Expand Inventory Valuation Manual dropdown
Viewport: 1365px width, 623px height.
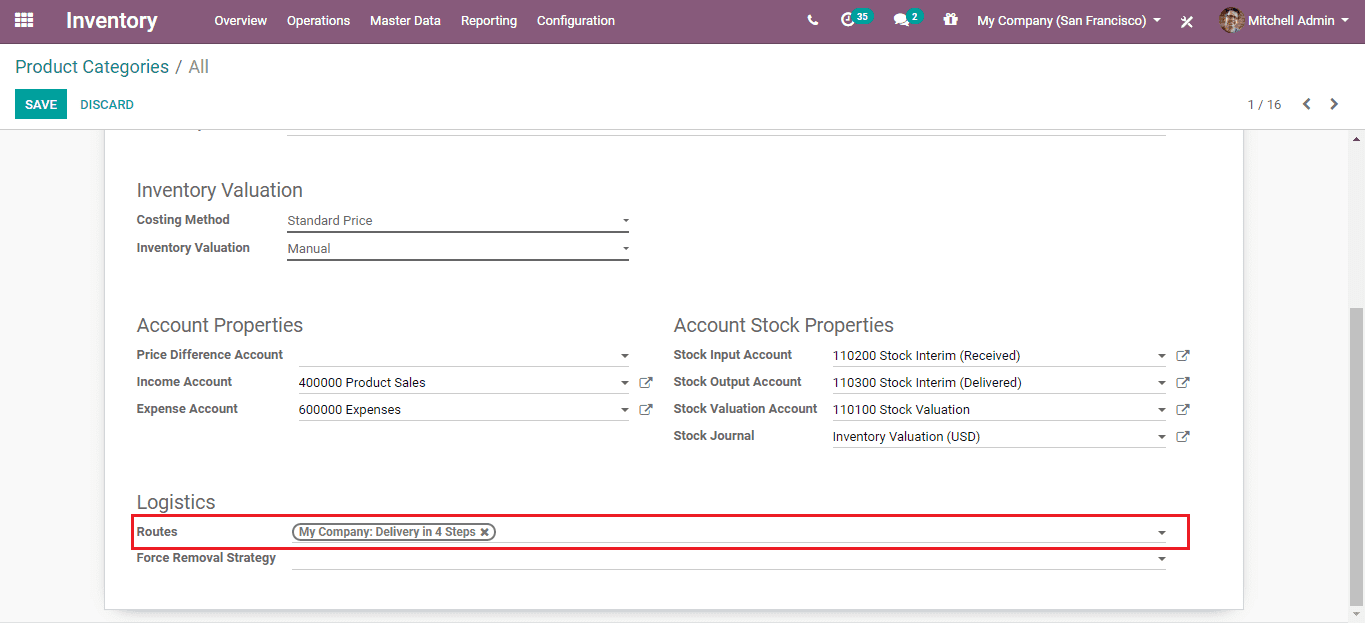[625, 249]
